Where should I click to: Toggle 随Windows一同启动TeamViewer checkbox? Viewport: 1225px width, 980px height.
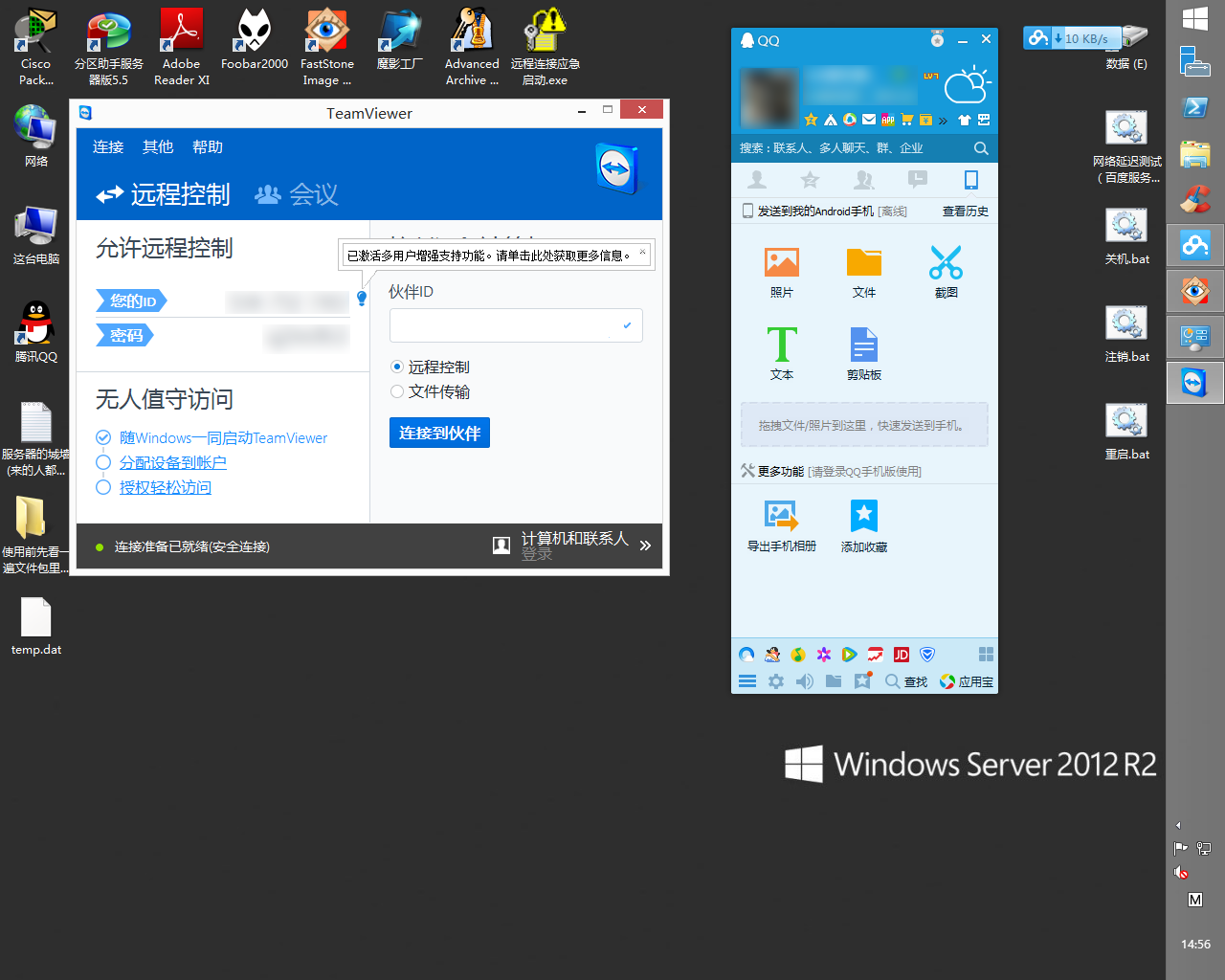[103, 437]
